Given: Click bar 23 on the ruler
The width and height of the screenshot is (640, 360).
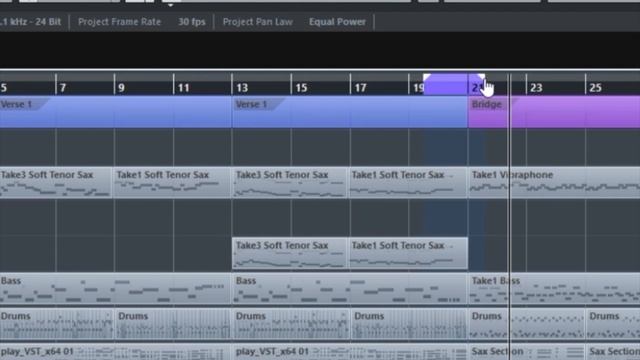Looking at the screenshot, I should pyautogui.click(x=536, y=88).
